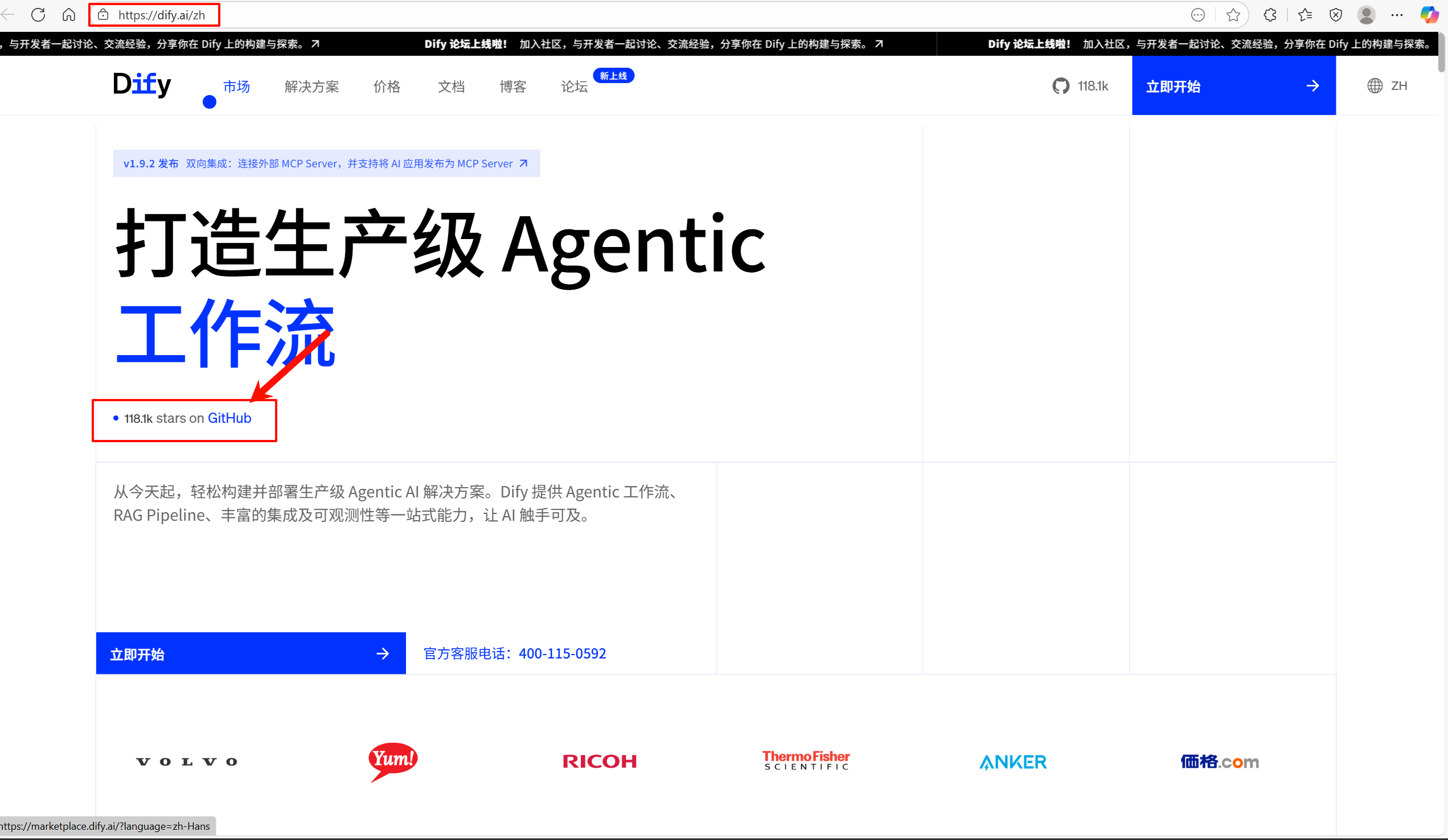Open browser settings three-dot menu
1448x840 pixels.
pyautogui.click(x=1397, y=15)
